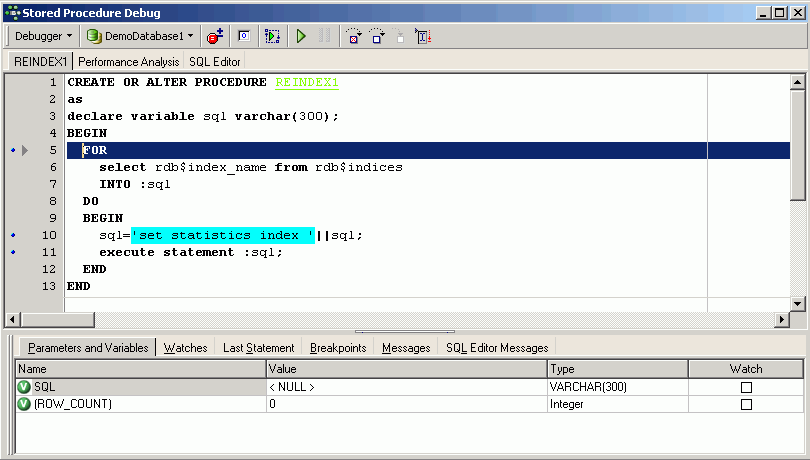Image resolution: width=810 pixels, height=460 pixels.
Task: Enable Watch checkbox for ROW_COUNT row
Action: coord(746,405)
